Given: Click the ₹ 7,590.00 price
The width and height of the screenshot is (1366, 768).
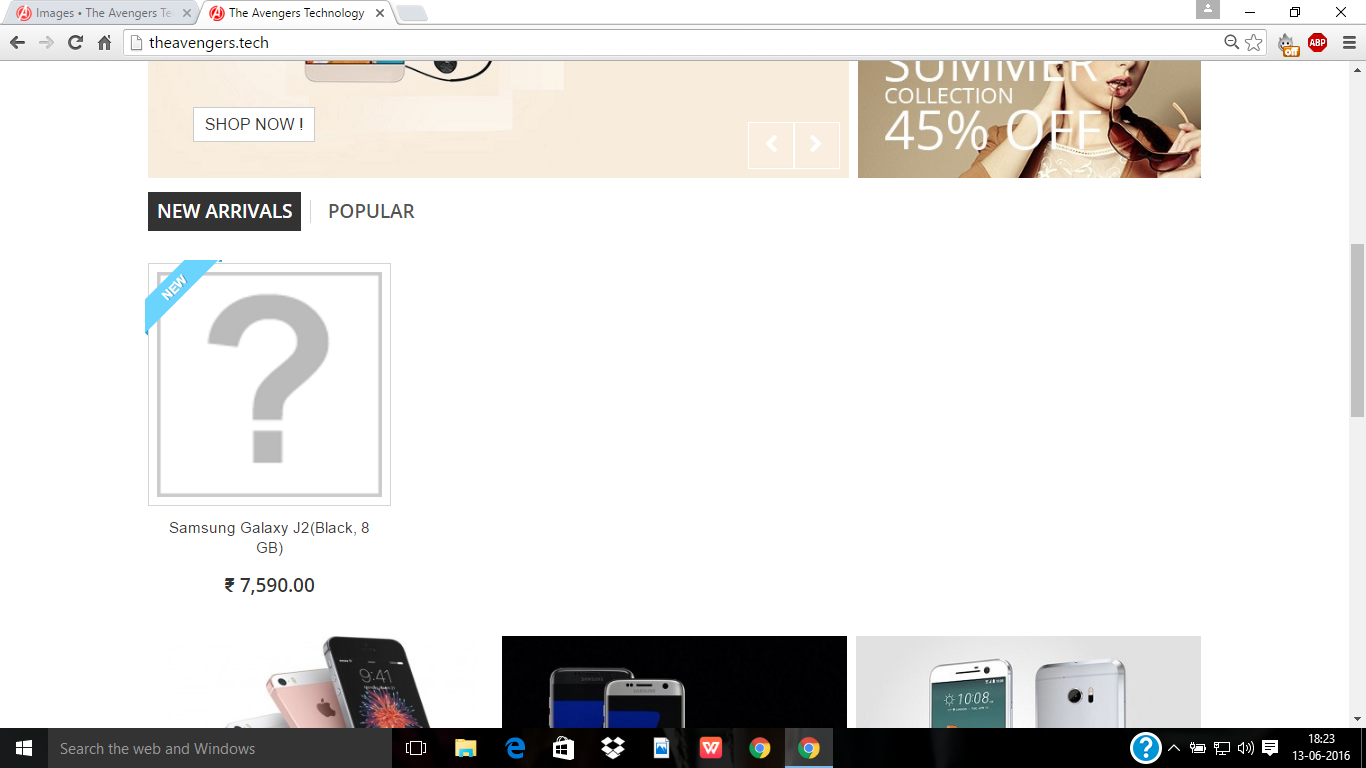Looking at the screenshot, I should (x=269, y=585).
